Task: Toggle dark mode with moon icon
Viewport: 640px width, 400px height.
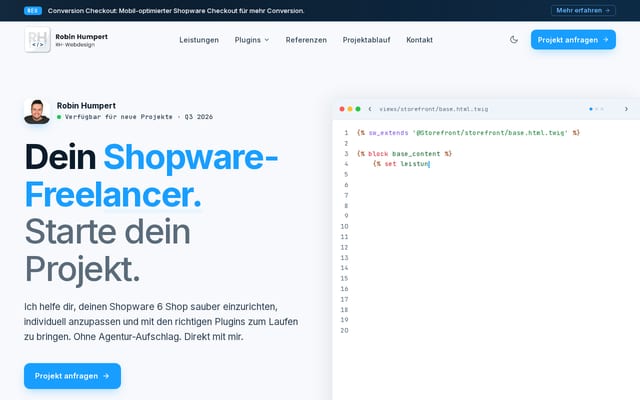Action: 514,40
